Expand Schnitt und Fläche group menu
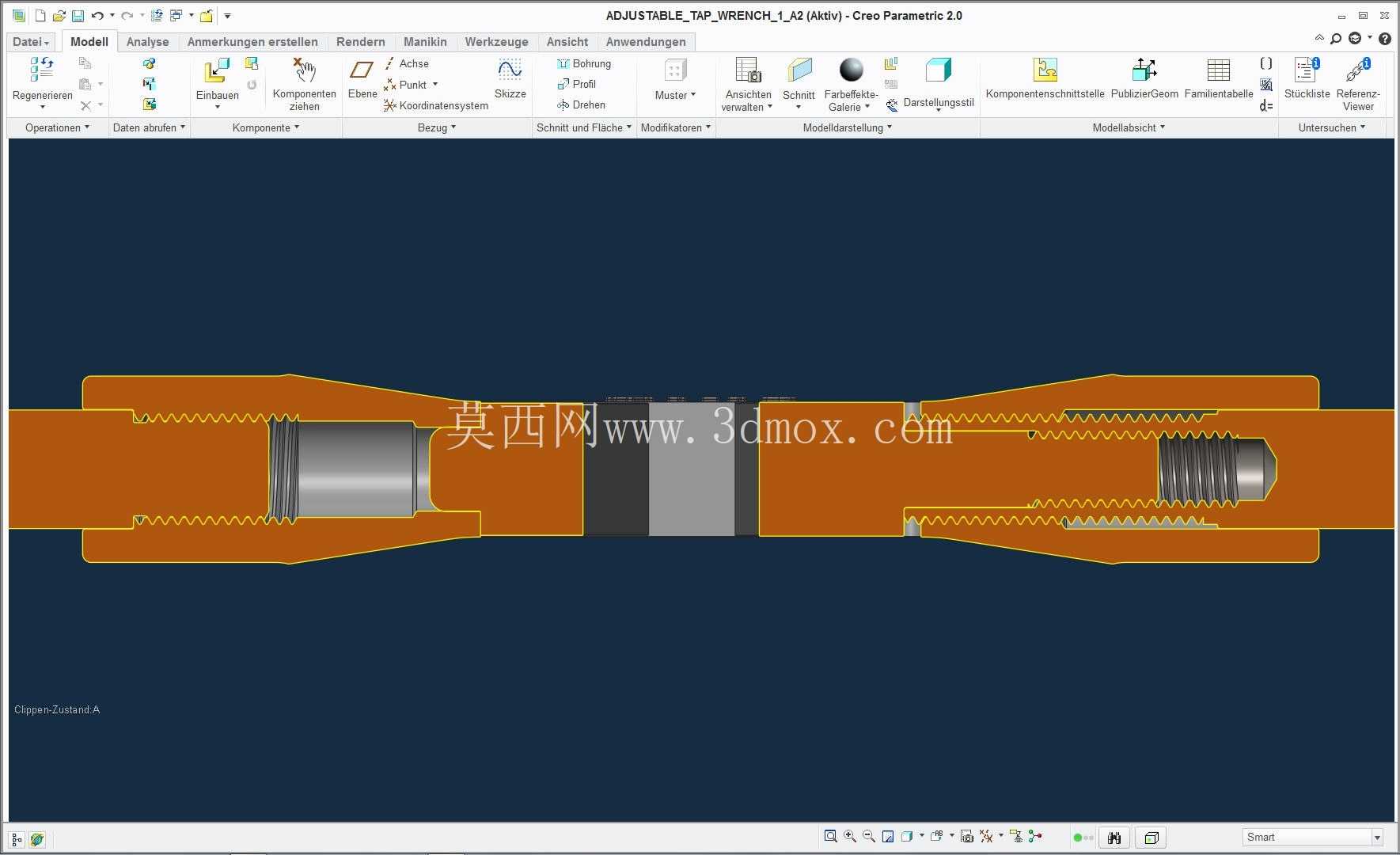1400x855 pixels. pyautogui.click(x=584, y=127)
